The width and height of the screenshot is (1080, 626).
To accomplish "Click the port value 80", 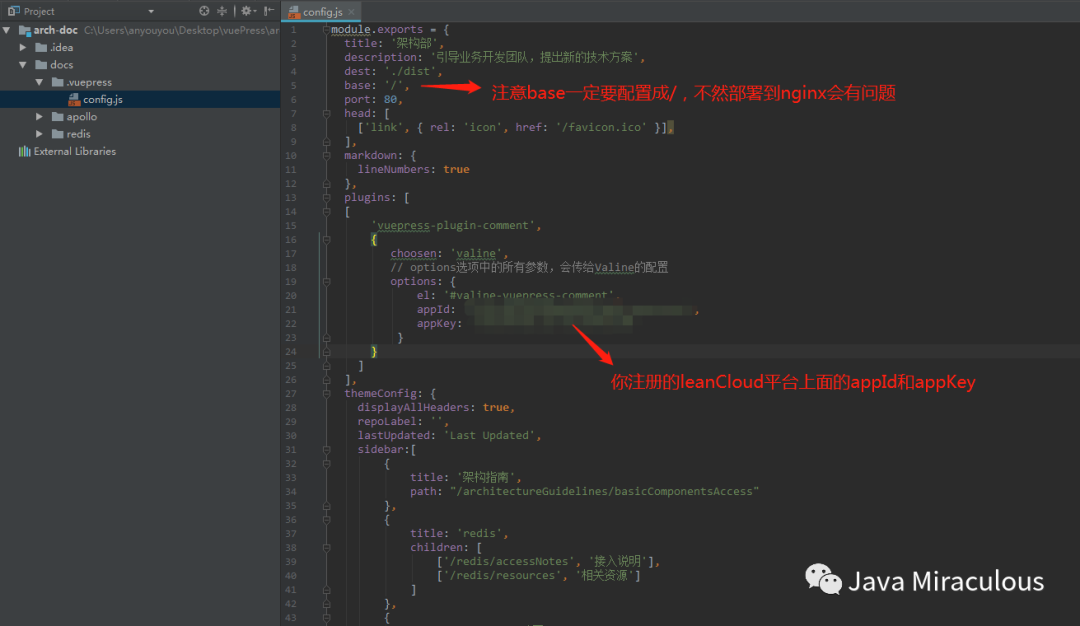I will (390, 99).
